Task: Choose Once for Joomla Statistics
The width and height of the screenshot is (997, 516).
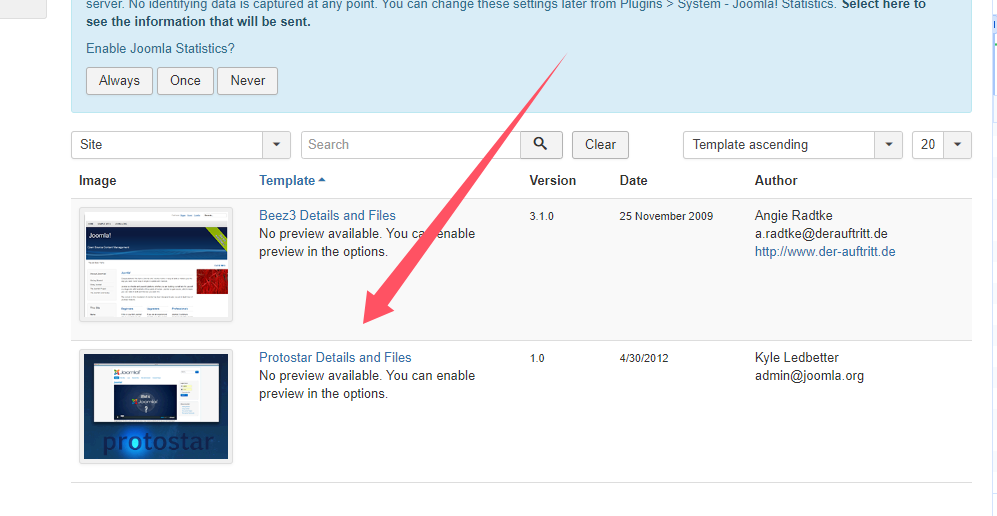Action: pos(185,81)
